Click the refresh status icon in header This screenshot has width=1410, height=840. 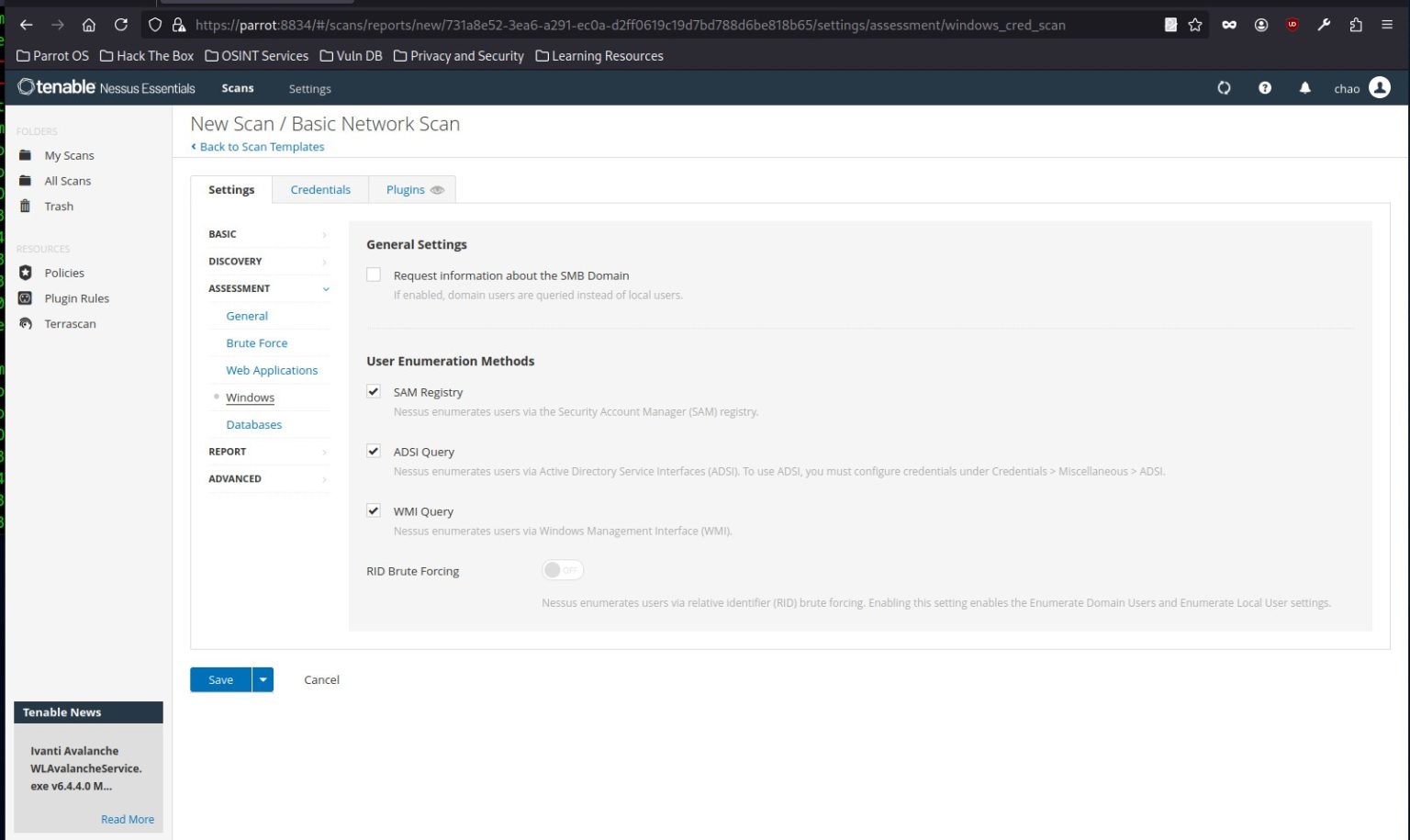1224,88
